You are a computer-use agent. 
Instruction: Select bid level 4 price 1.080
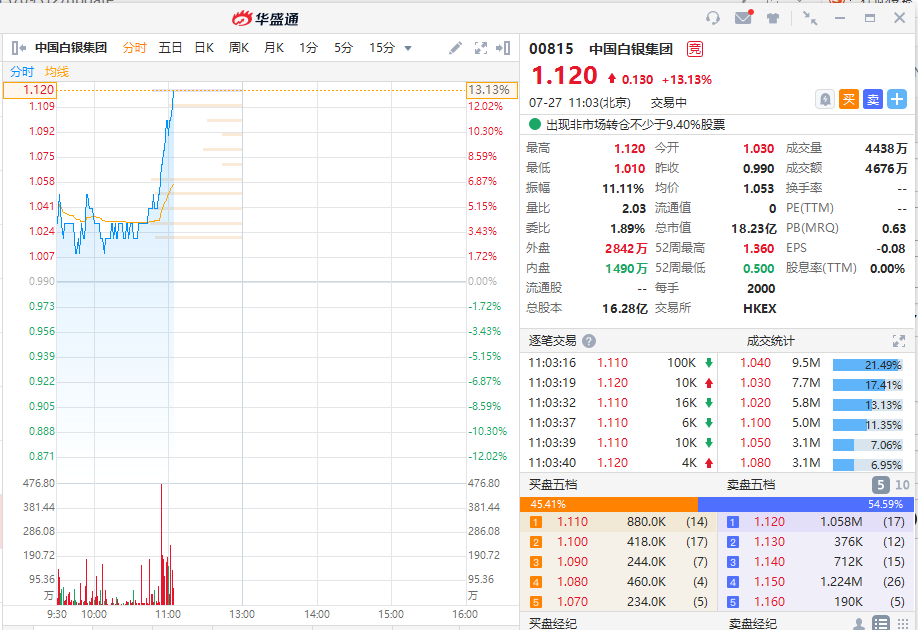[573, 581]
